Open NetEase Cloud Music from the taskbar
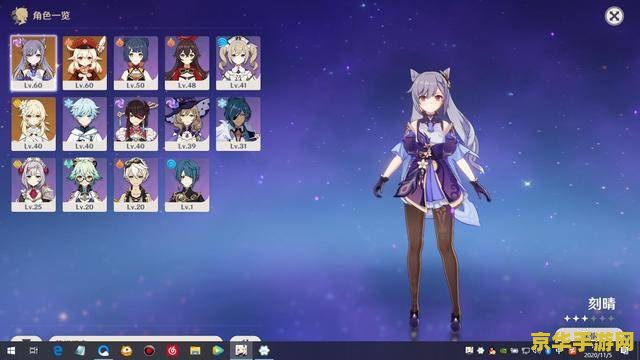Viewport: 640px width, 360px height. [x=172, y=351]
